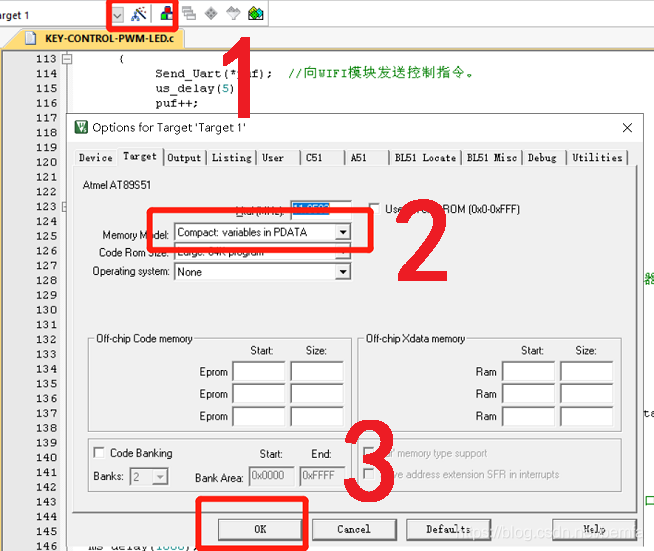The image size is (654, 551).
Task: Click the us_delay(5) code on line 115
Action: click(x=195, y=88)
